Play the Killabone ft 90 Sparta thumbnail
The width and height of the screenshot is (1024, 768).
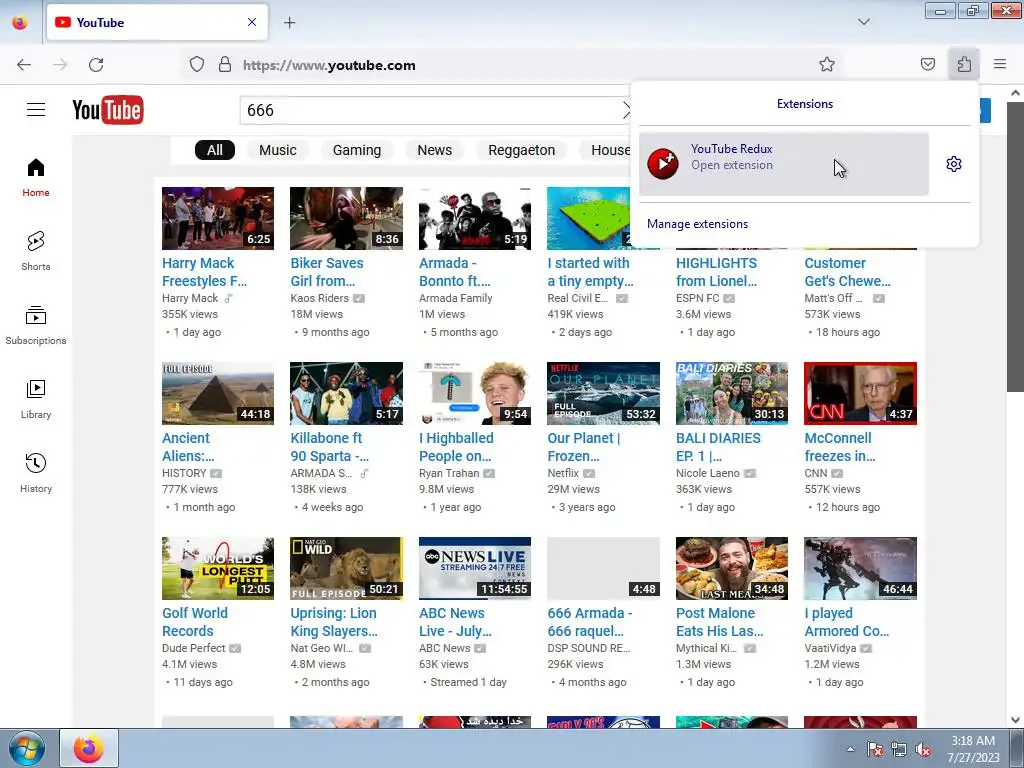click(346, 393)
